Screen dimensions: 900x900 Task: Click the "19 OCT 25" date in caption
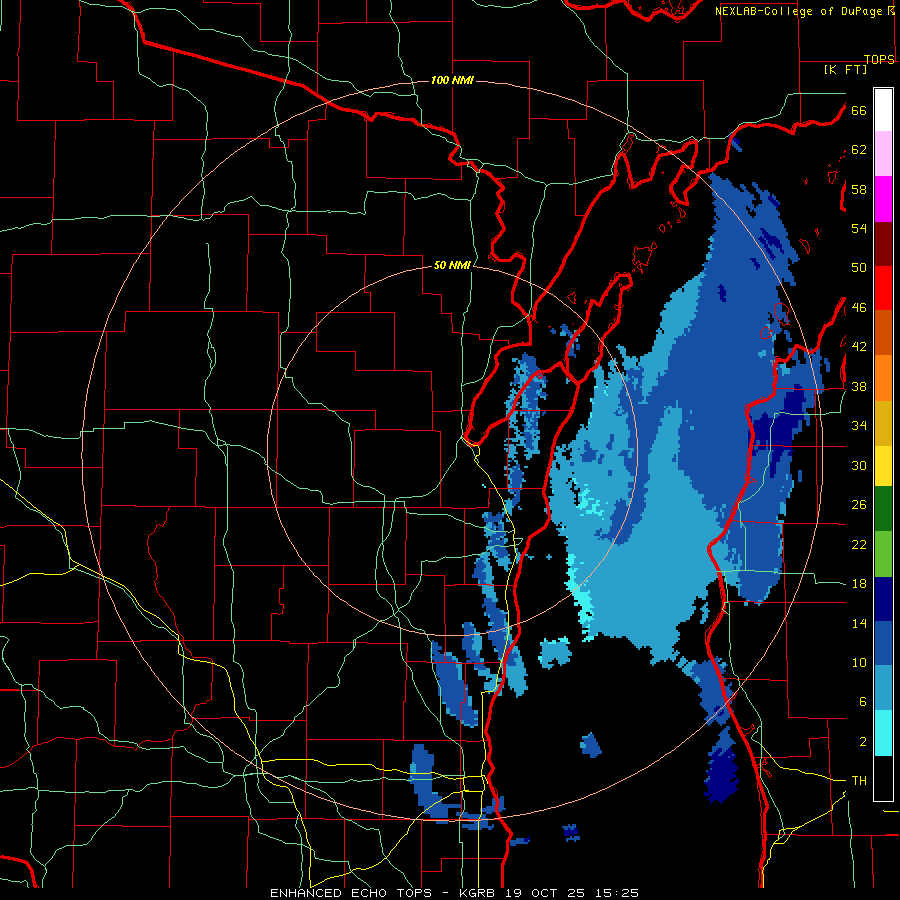(545, 893)
